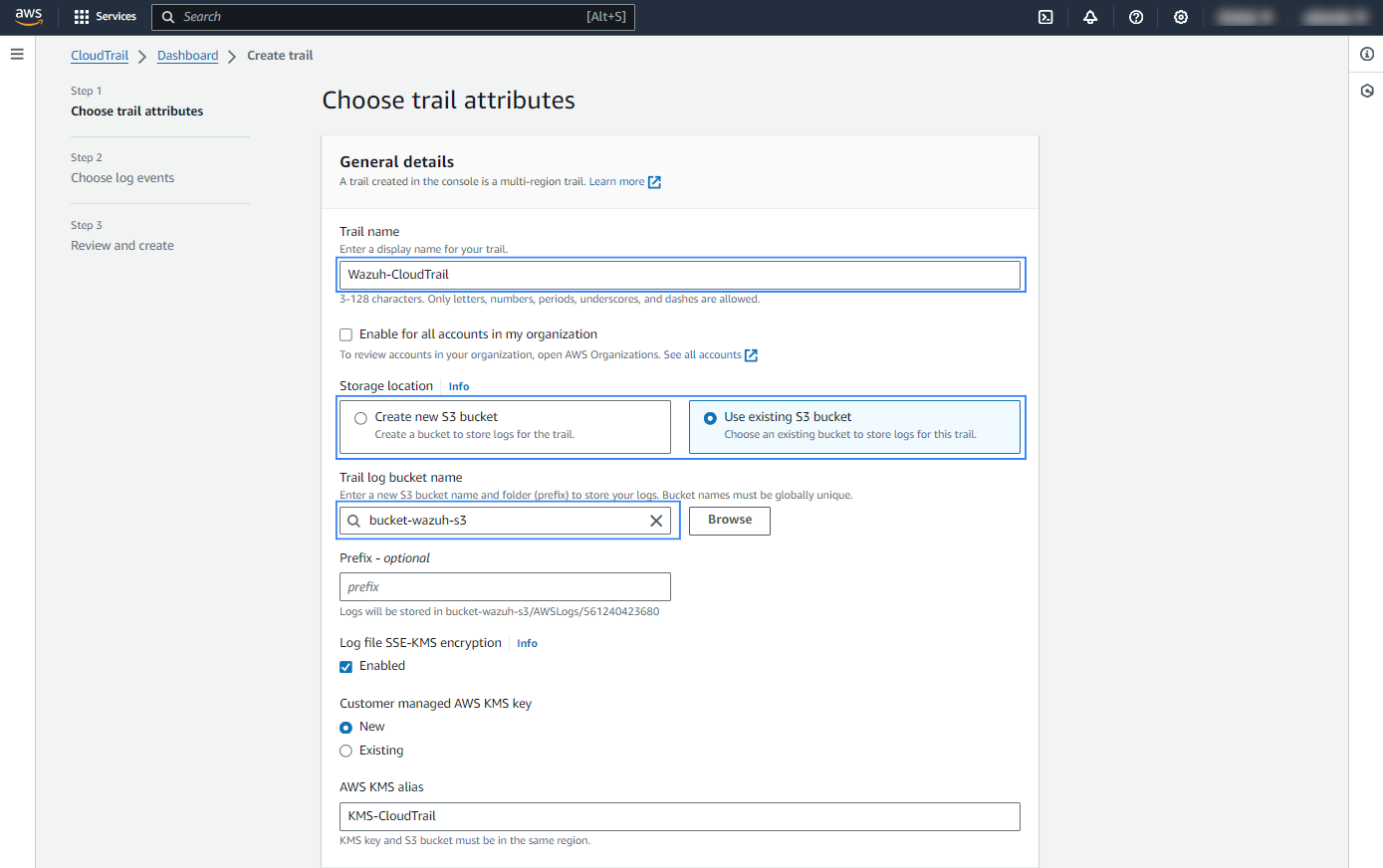Open the help question mark icon
This screenshot has width=1383, height=868.
click(x=1136, y=17)
